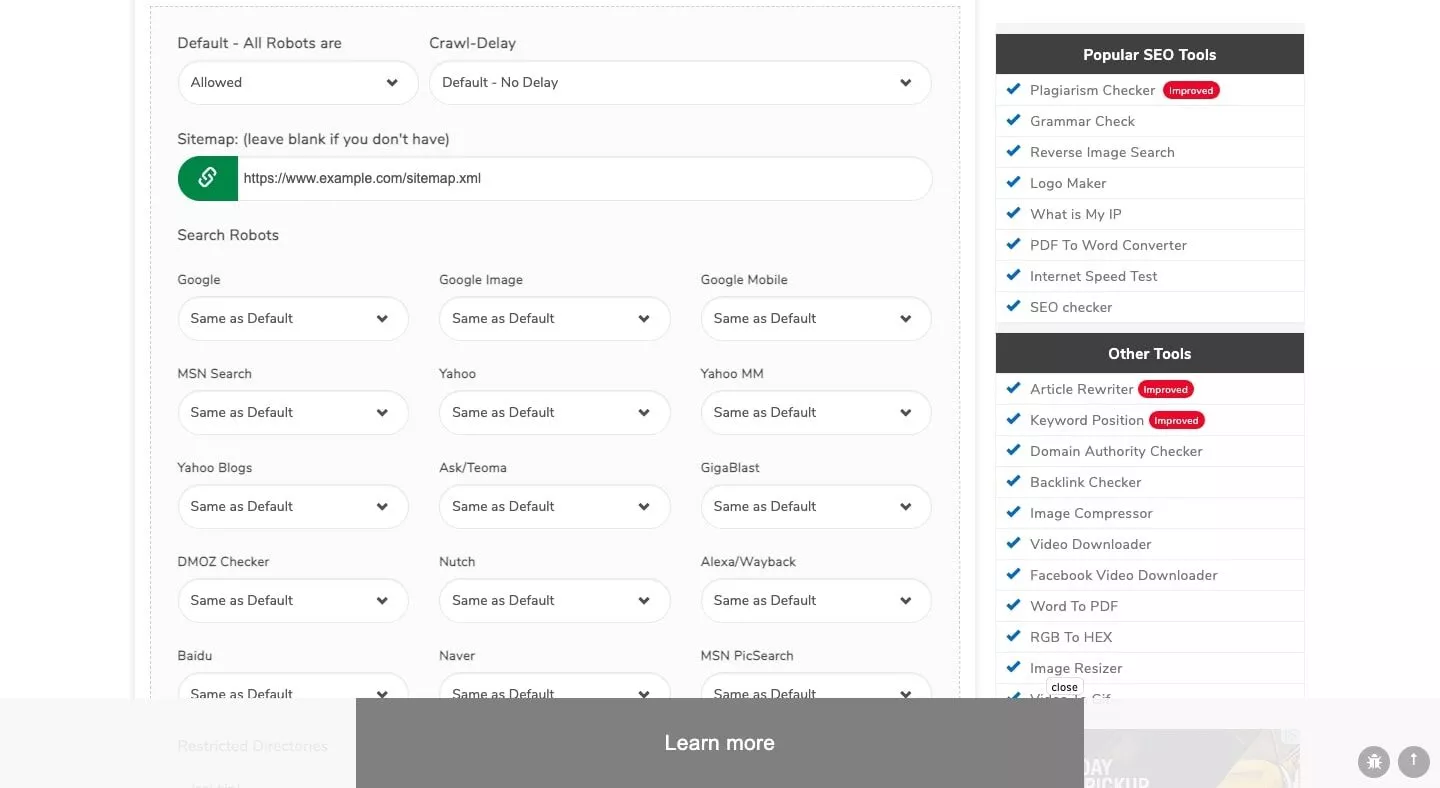Expand the Google Image robot dropdown

pos(554,318)
